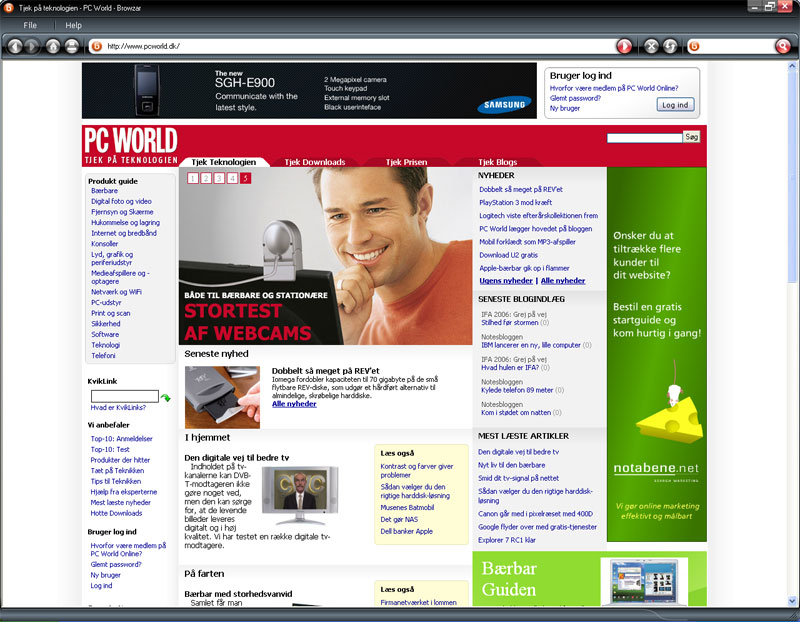The width and height of the screenshot is (800, 622).
Task: Select slide number 3 in the banner carousel
Action: point(219,178)
